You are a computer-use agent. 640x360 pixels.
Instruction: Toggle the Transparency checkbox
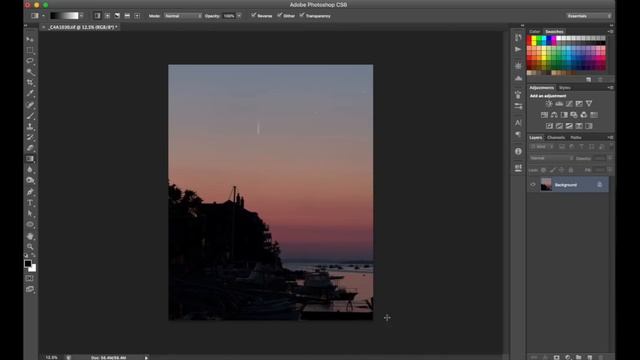302,15
